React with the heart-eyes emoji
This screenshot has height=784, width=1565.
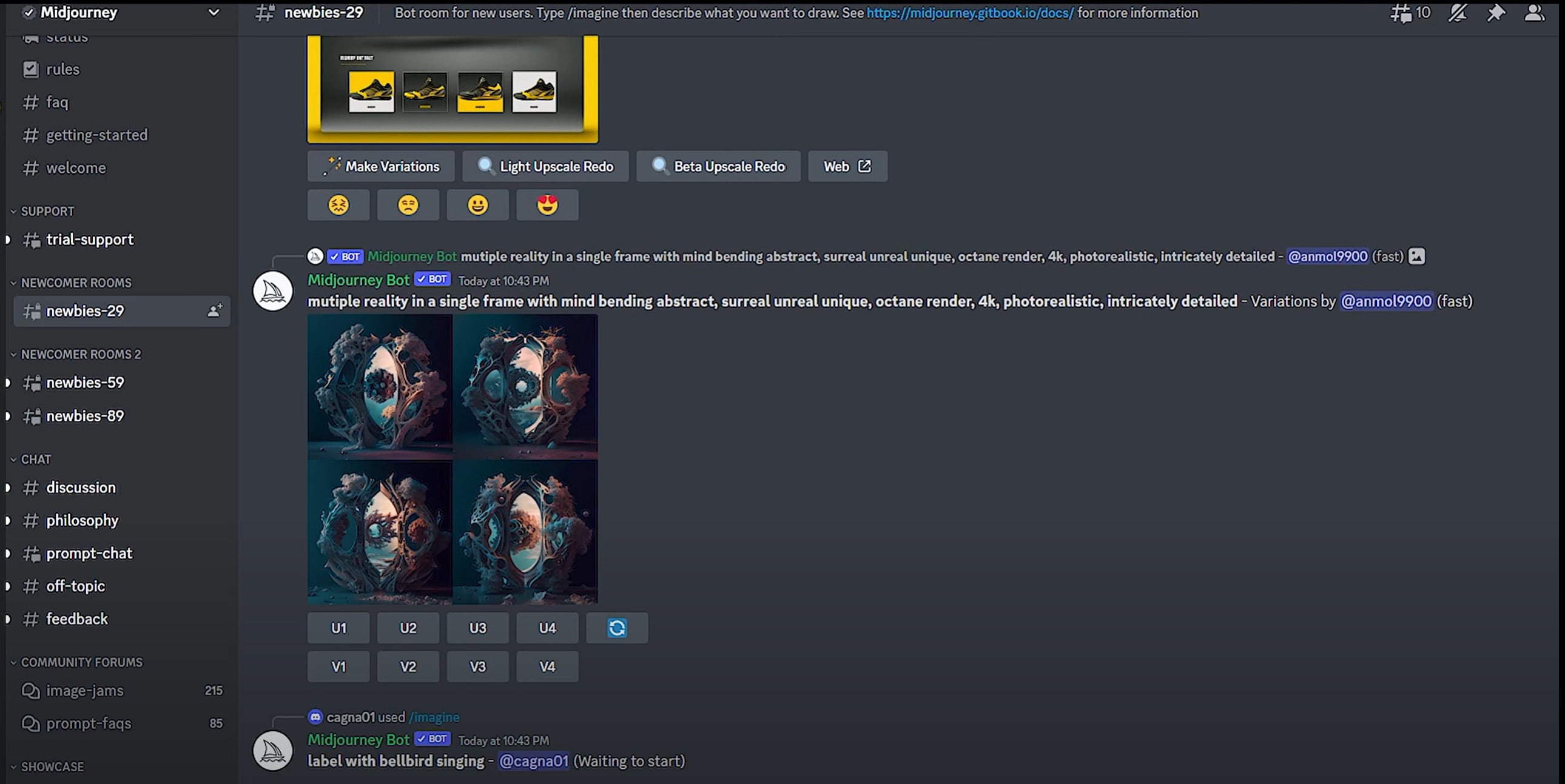coord(547,206)
